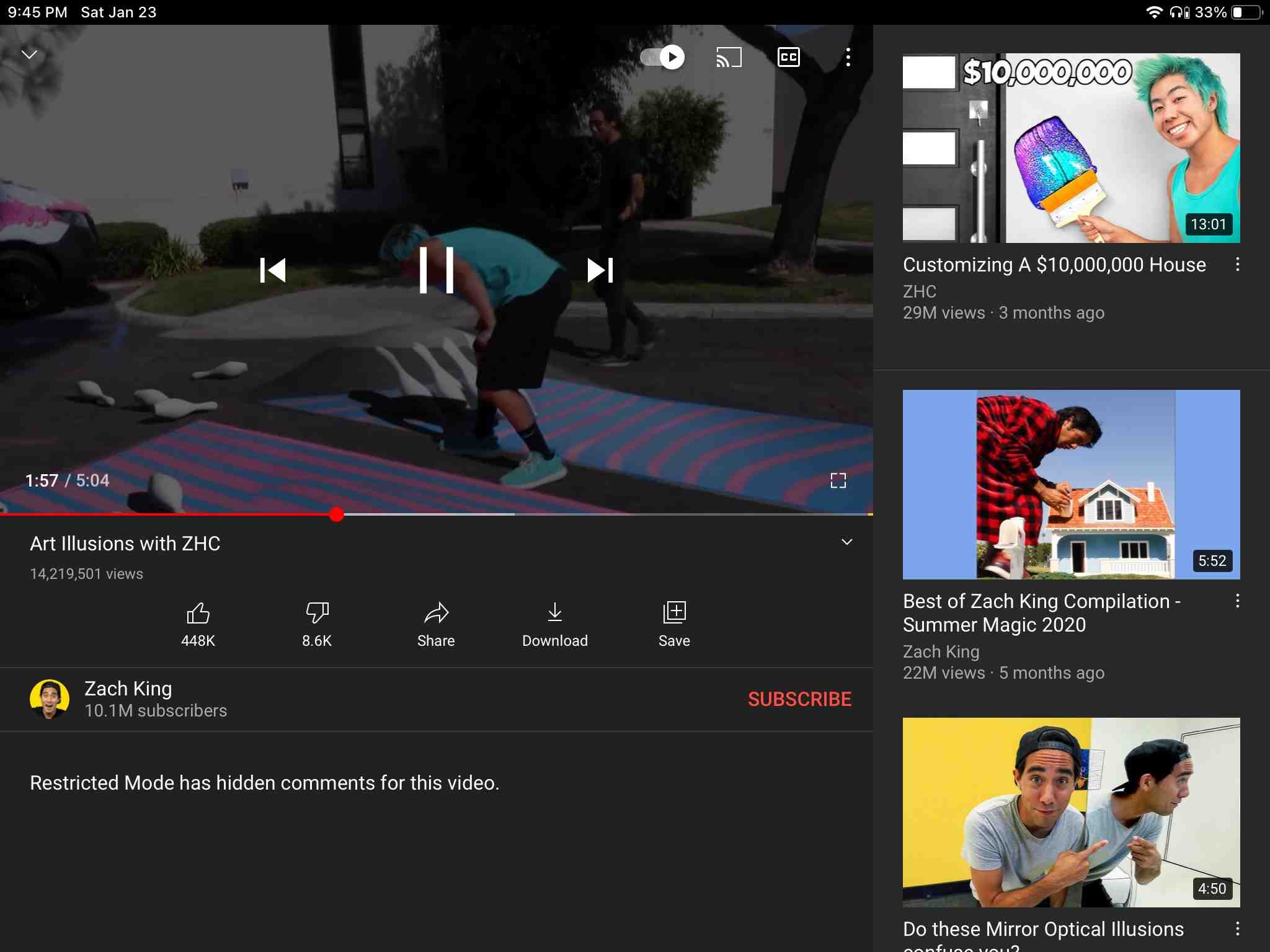Open options for Best of Zach King Compilation
The height and width of the screenshot is (952, 1270).
tap(1238, 601)
